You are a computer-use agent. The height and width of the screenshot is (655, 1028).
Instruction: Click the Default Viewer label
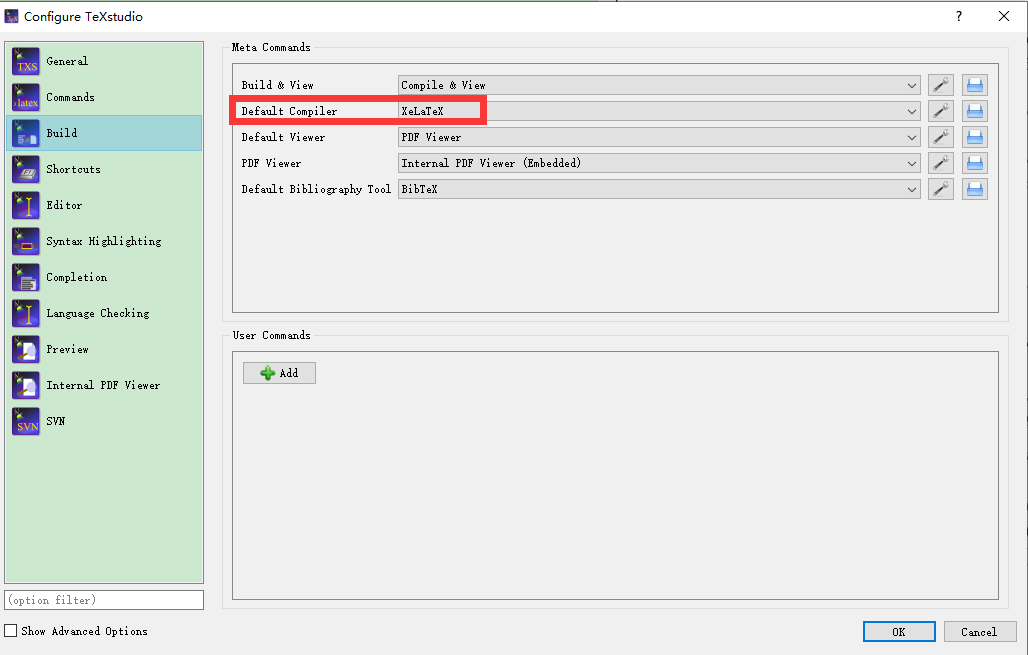point(283,137)
